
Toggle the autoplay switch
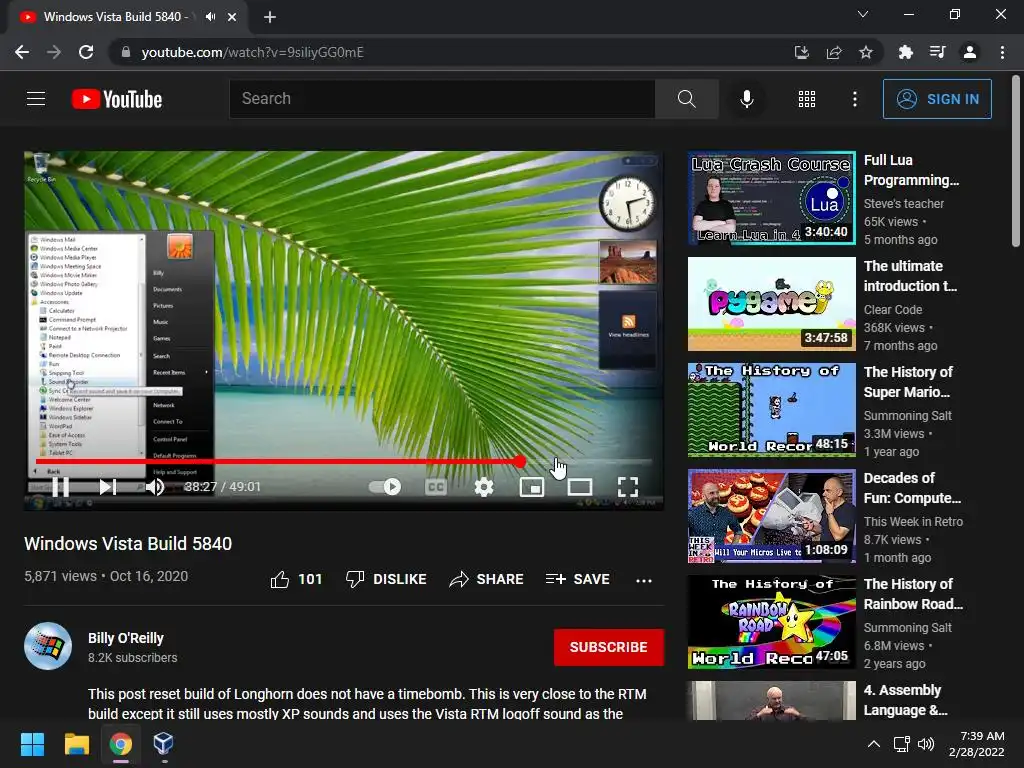click(385, 487)
